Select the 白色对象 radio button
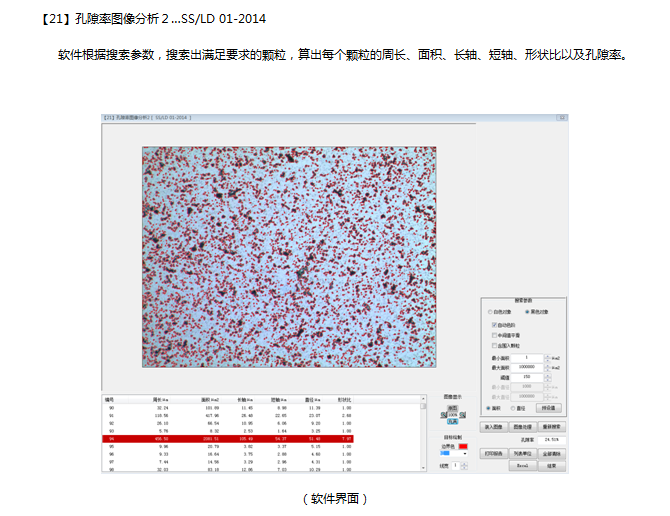The image size is (670, 516). click(488, 312)
